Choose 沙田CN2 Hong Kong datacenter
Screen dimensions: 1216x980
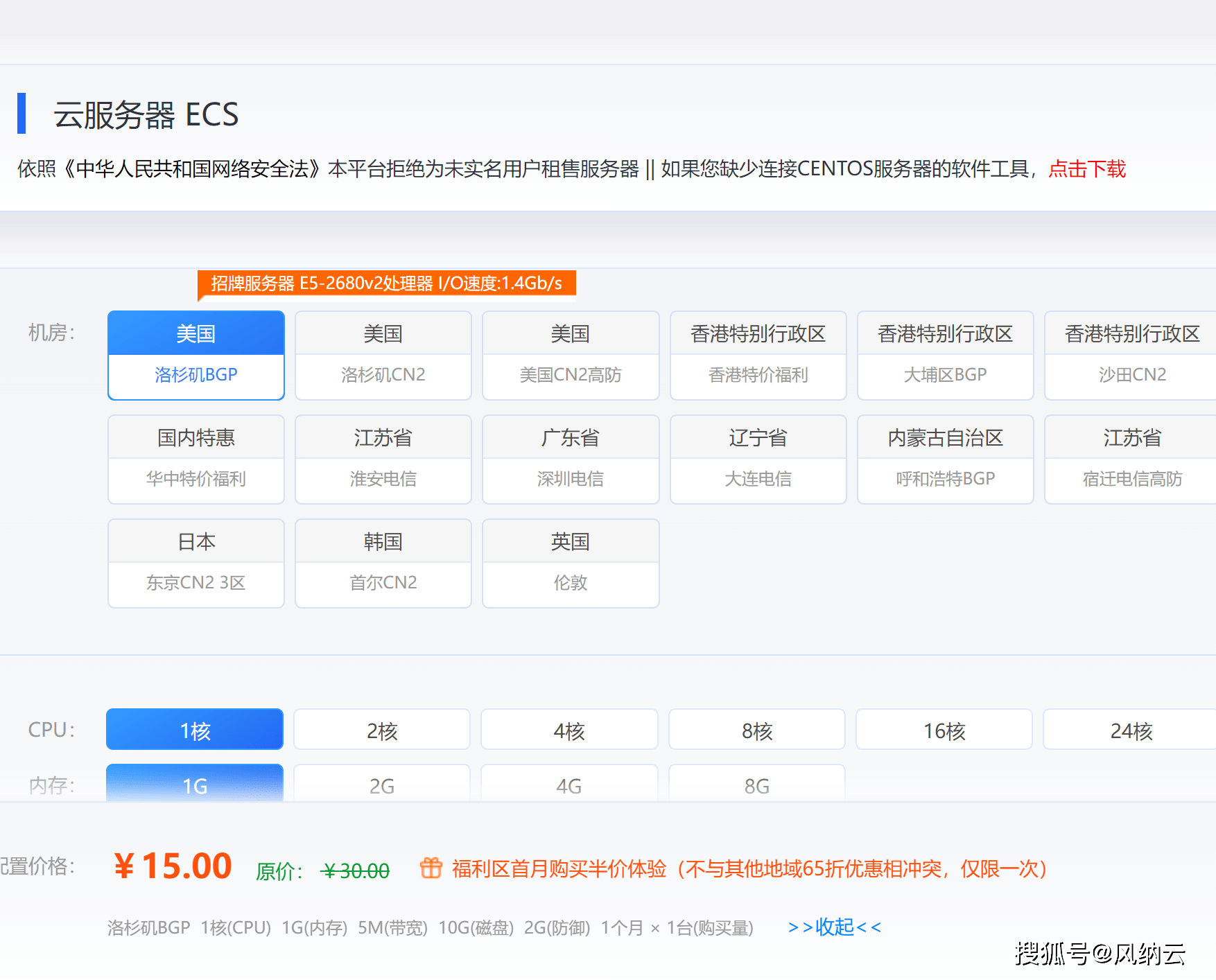coord(1131,355)
